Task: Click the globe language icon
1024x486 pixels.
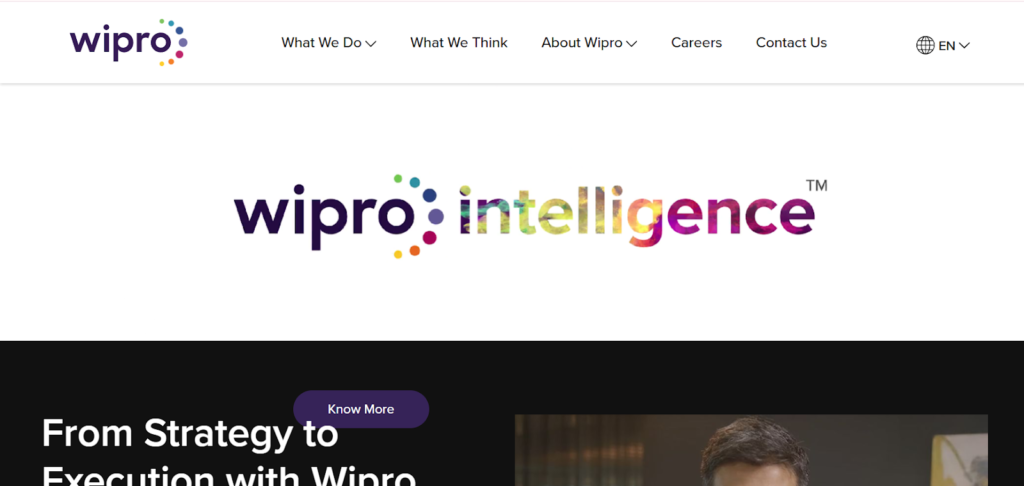Action: [x=925, y=45]
